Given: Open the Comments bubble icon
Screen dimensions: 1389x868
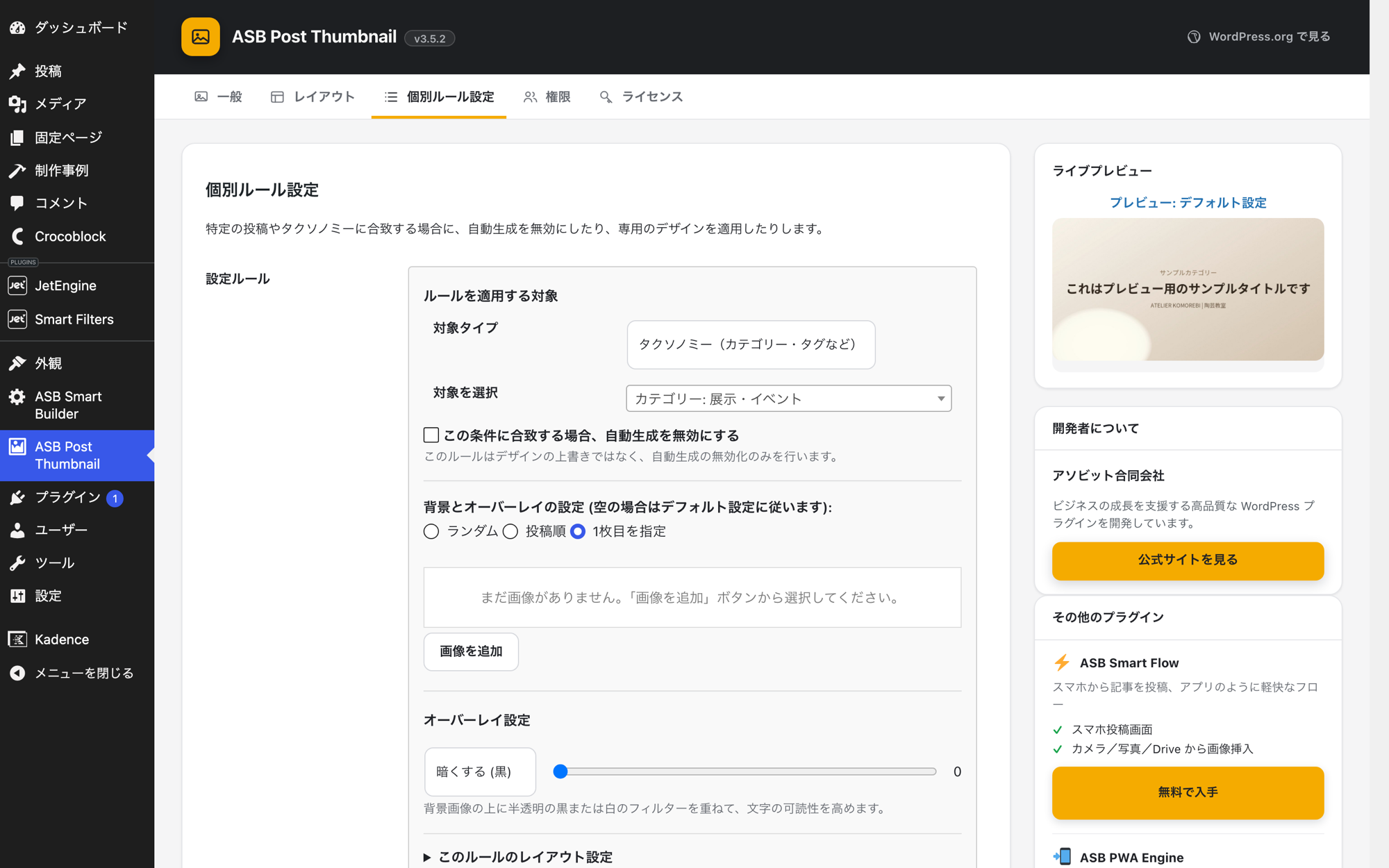Looking at the screenshot, I should [x=17, y=203].
